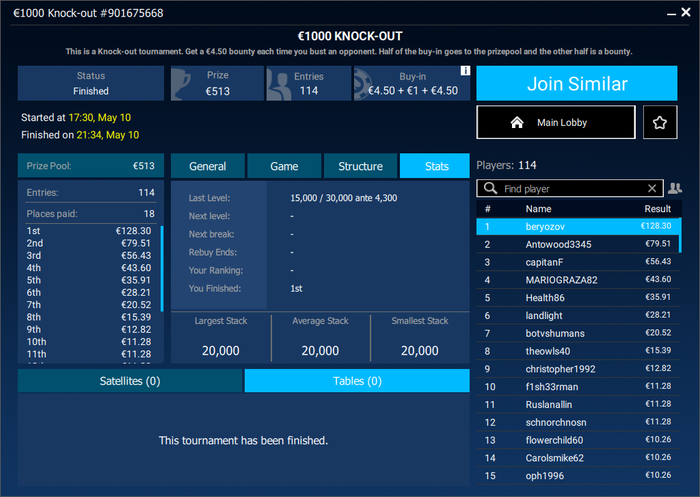Click the Join Similar button
This screenshot has width=700, height=497.
point(577,84)
